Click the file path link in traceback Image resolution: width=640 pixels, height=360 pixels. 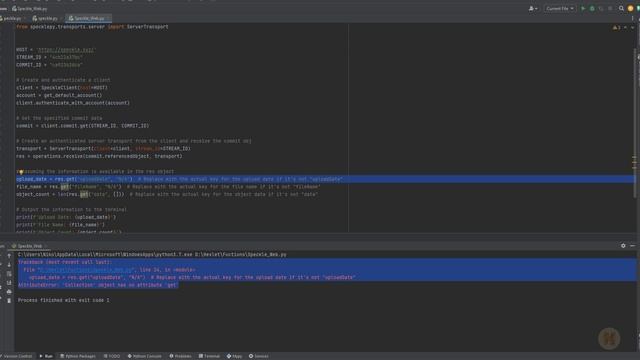click(x=86, y=270)
